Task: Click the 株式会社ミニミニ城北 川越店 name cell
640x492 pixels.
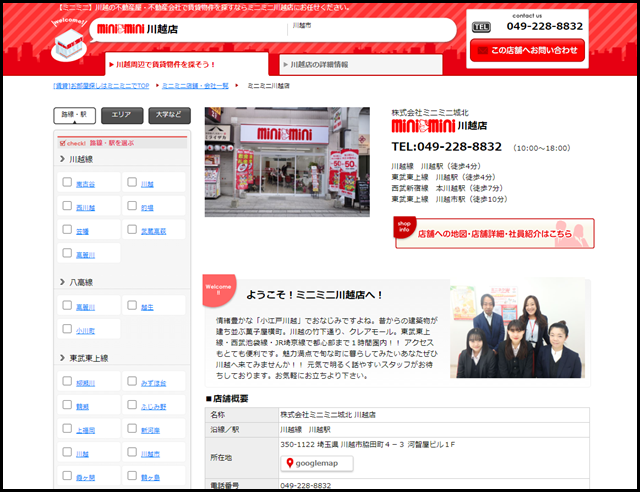Action: click(434, 415)
